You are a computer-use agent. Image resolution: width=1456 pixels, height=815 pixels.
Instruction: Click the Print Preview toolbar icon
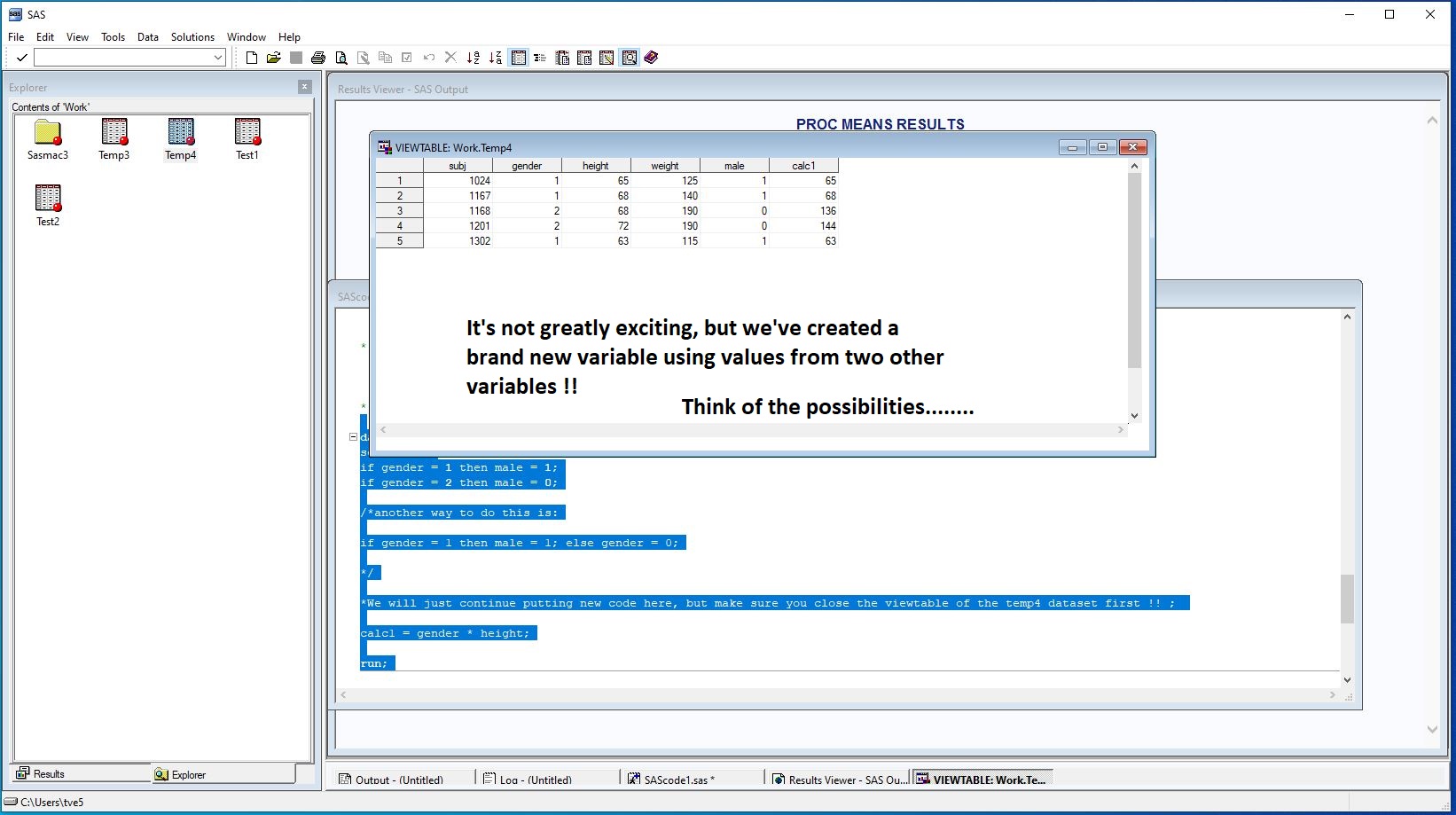click(341, 58)
